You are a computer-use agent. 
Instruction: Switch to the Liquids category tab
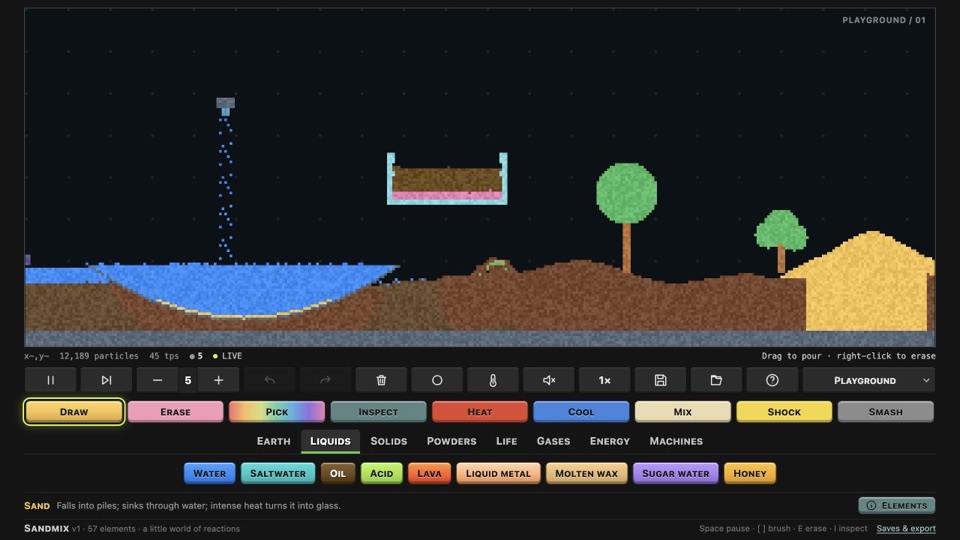click(x=331, y=441)
